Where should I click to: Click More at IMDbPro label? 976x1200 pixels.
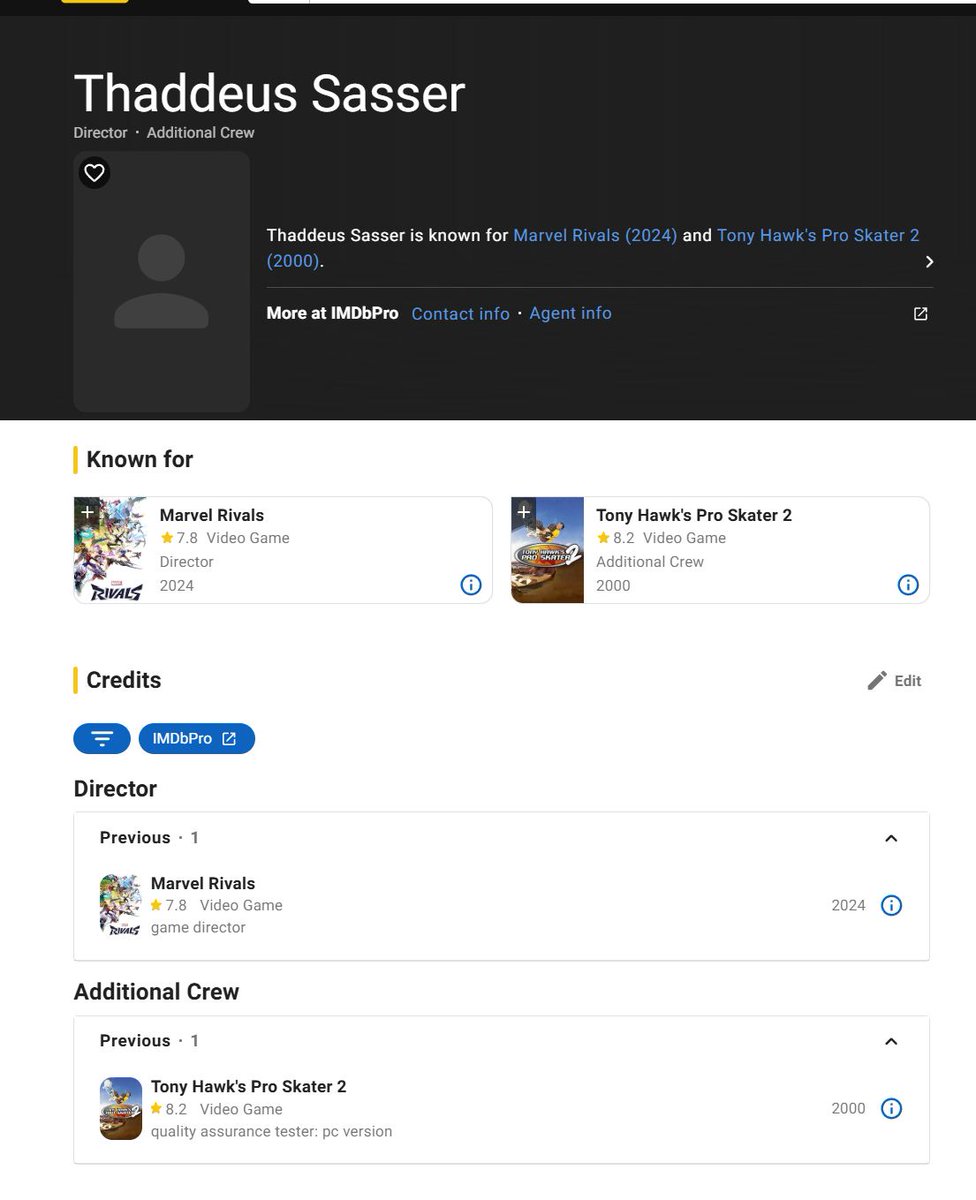[332, 313]
